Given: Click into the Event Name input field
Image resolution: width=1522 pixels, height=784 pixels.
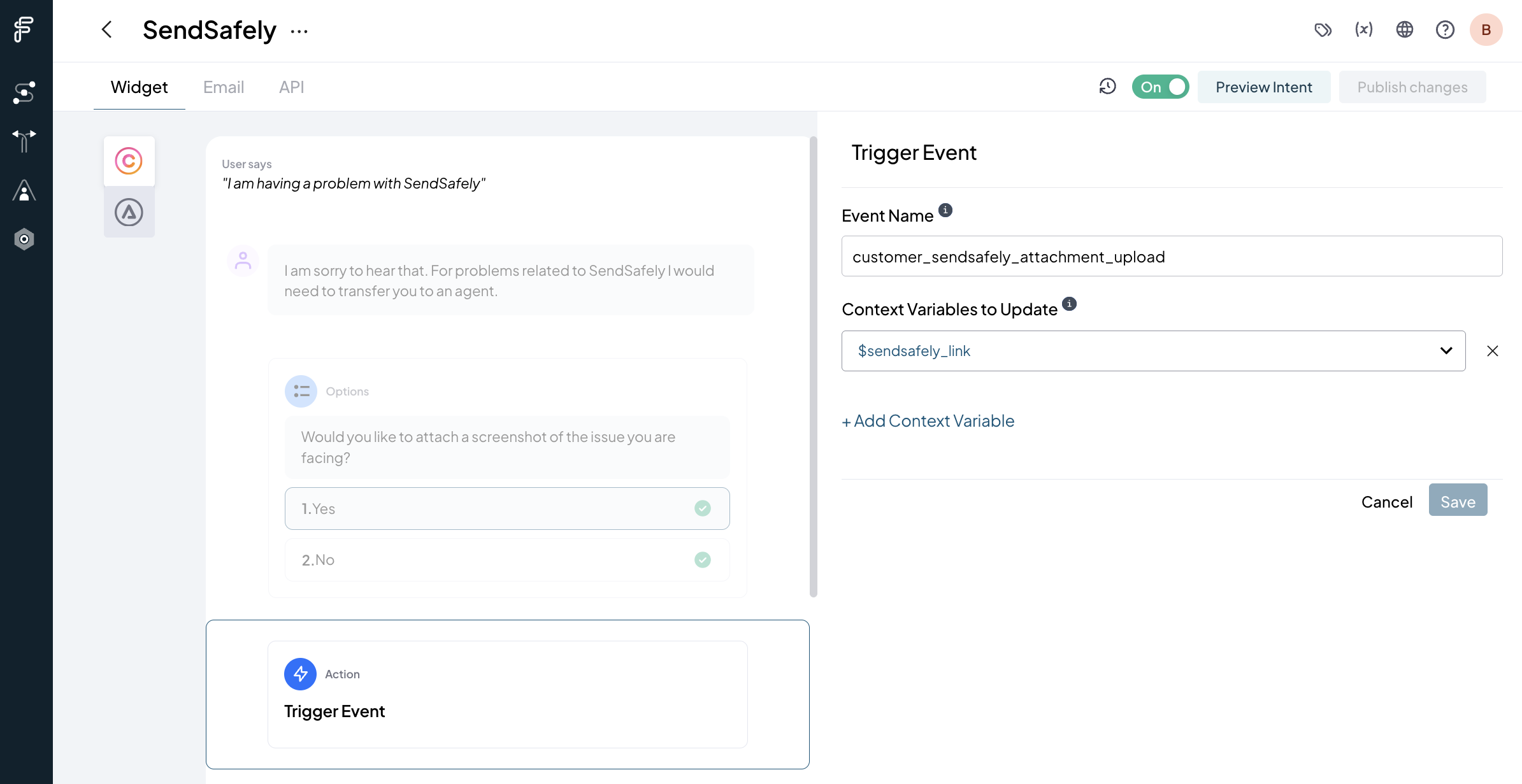Looking at the screenshot, I should click(1172, 256).
